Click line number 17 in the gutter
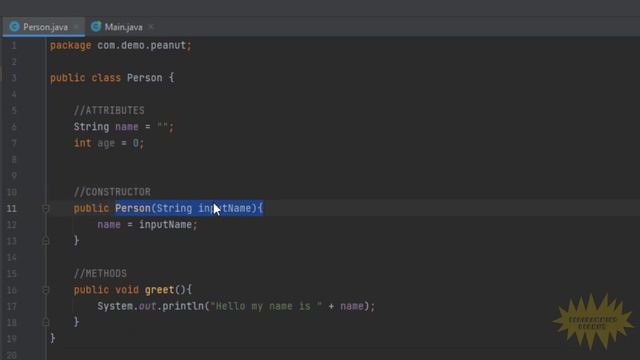This screenshot has height=360, width=640. [x=12, y=306]
